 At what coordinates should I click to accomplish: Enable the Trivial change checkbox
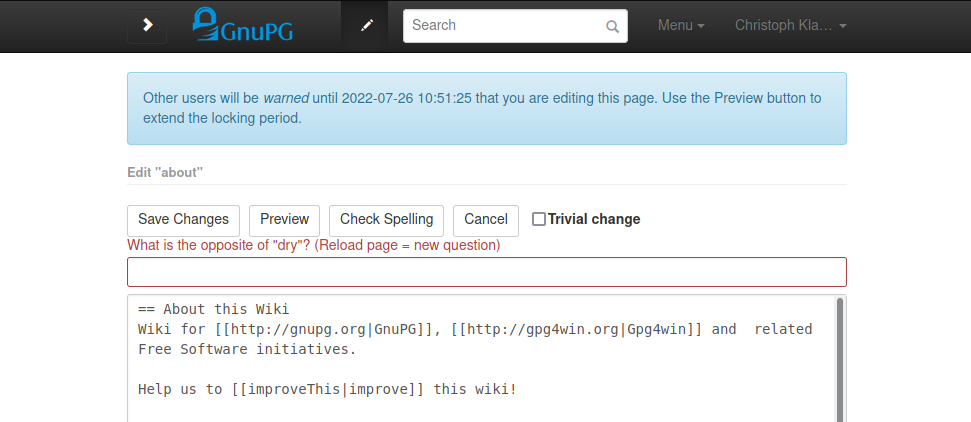pyautogui.click(x=539, y=220)
